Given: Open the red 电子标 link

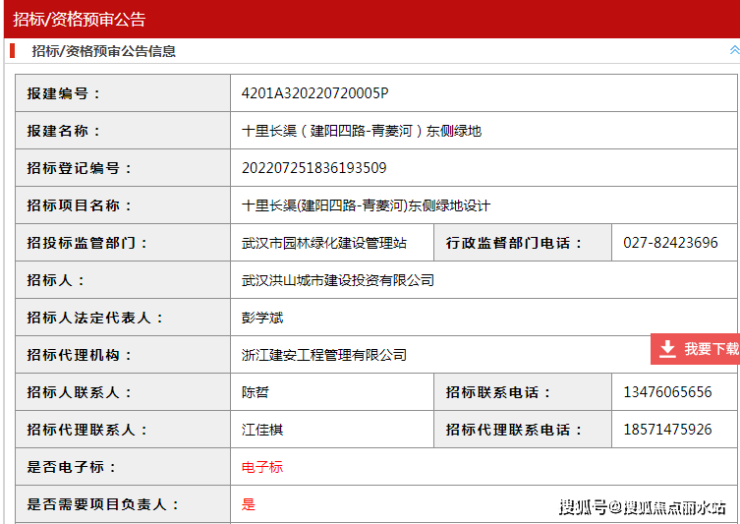Looking at the screenshot, I should pyautogui.click(x=262, y=467).
